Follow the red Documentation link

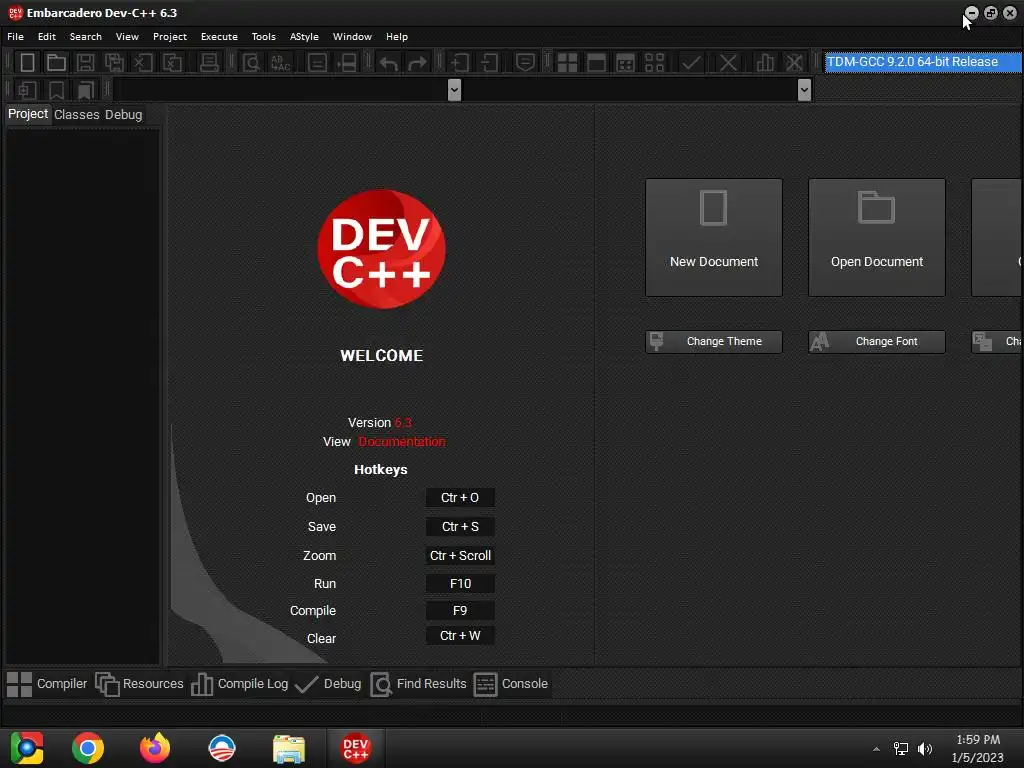point(402,441)
